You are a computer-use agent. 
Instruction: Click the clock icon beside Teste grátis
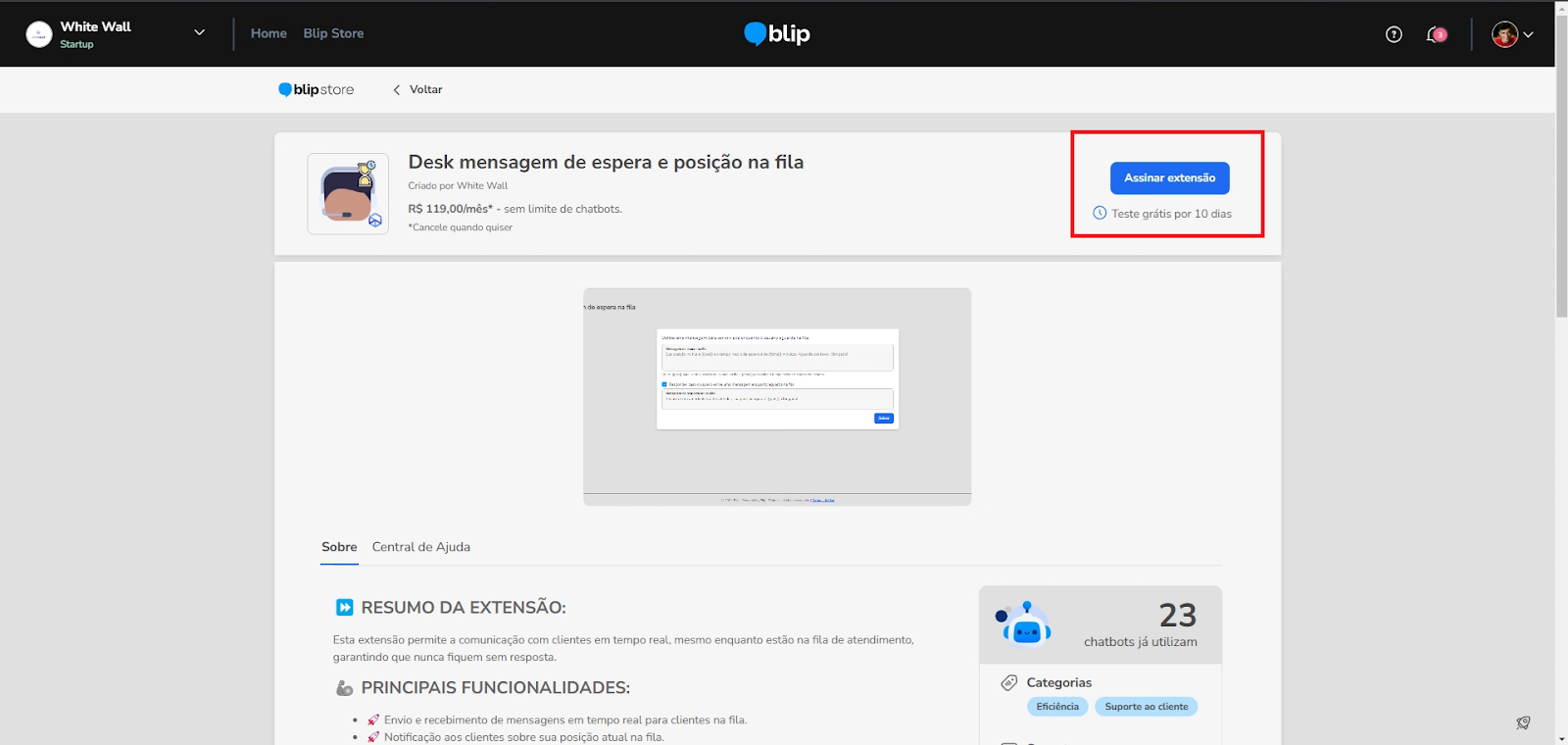click(1100, 213)
